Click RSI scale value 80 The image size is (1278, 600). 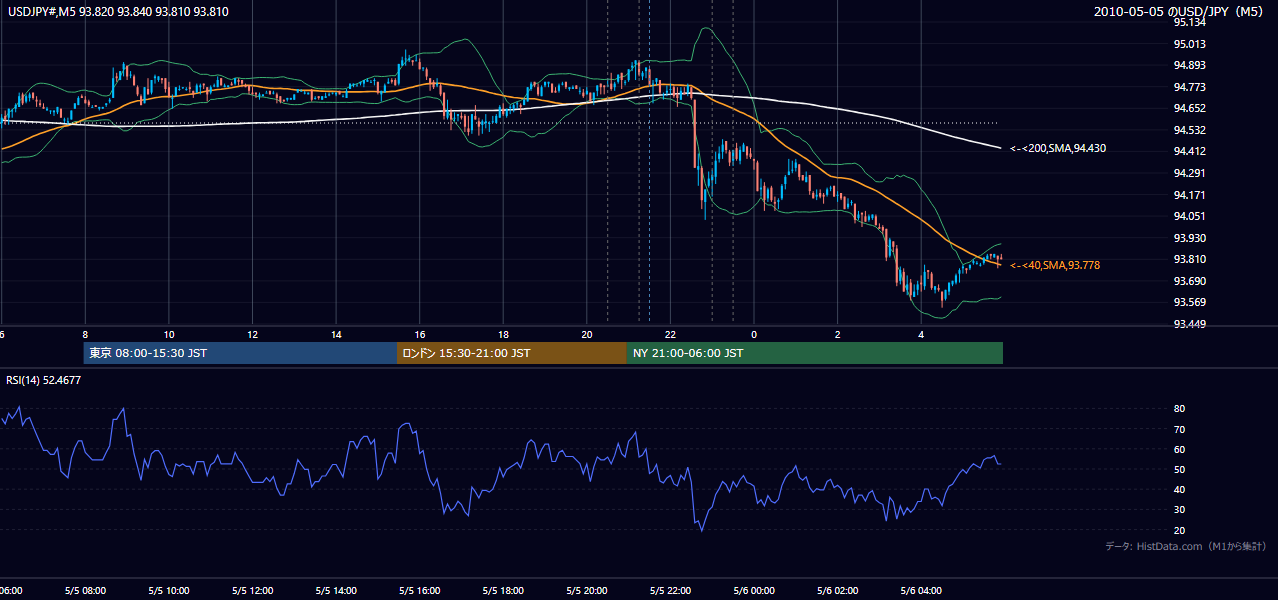click(x=1180, y=409)
